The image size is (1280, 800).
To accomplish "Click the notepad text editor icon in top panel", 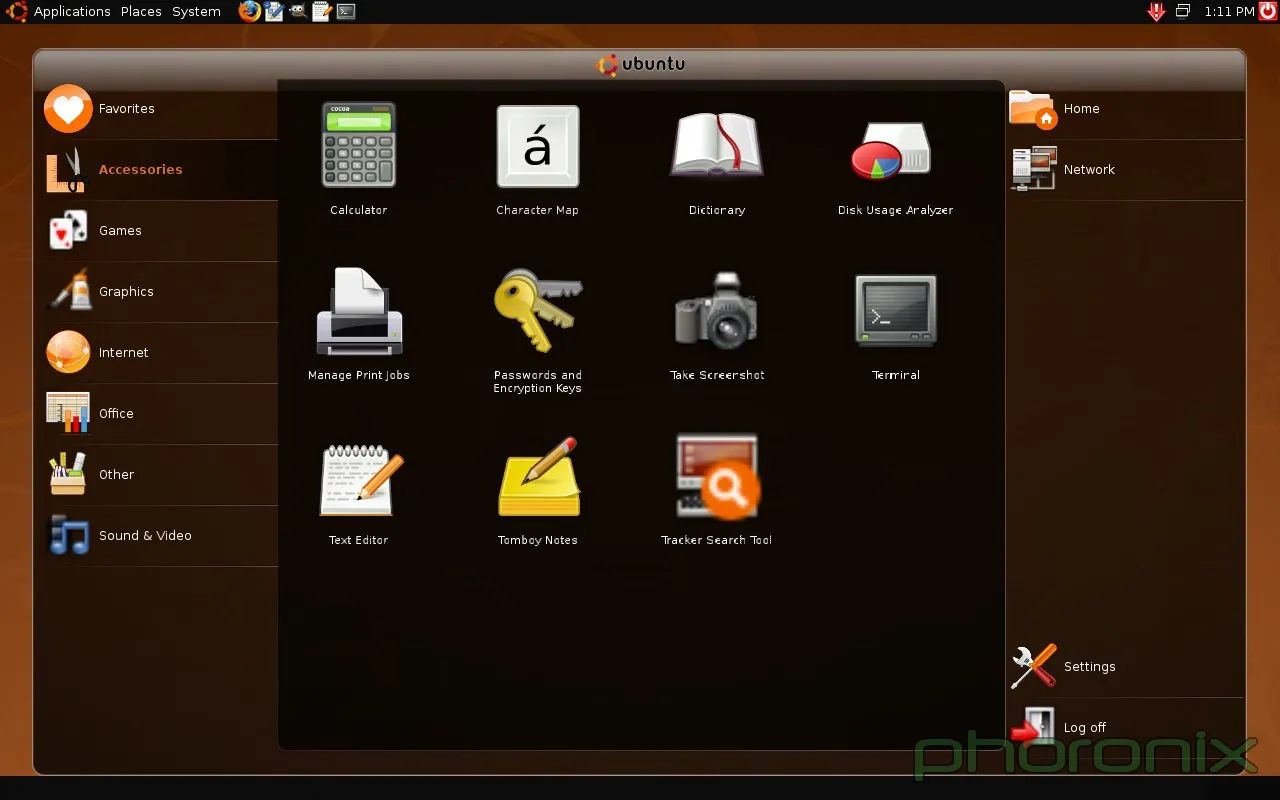I will click(x=322, y=11).
